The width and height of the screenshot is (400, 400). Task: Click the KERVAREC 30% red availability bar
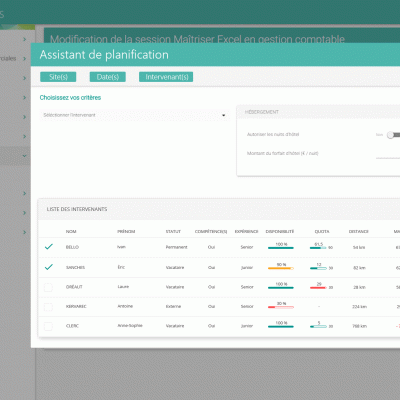click(x=281, y=307)
